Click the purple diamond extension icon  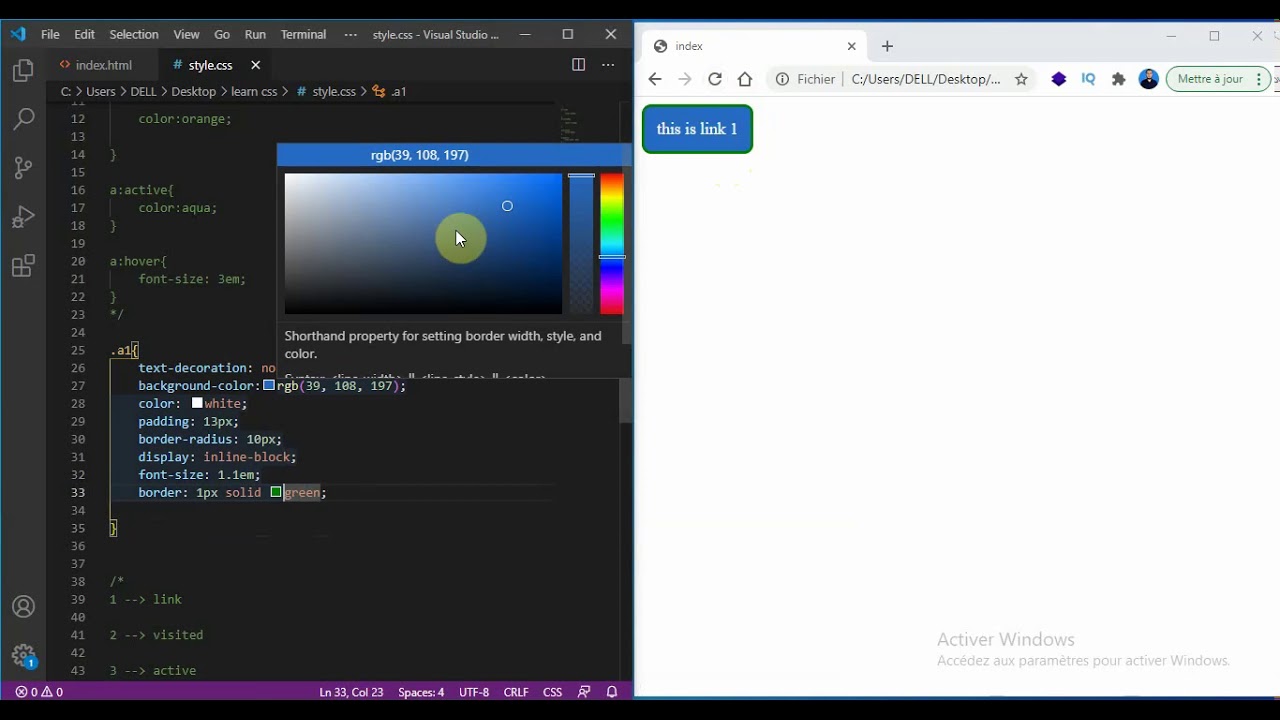pyautogui.click(x=1059, y=79)
